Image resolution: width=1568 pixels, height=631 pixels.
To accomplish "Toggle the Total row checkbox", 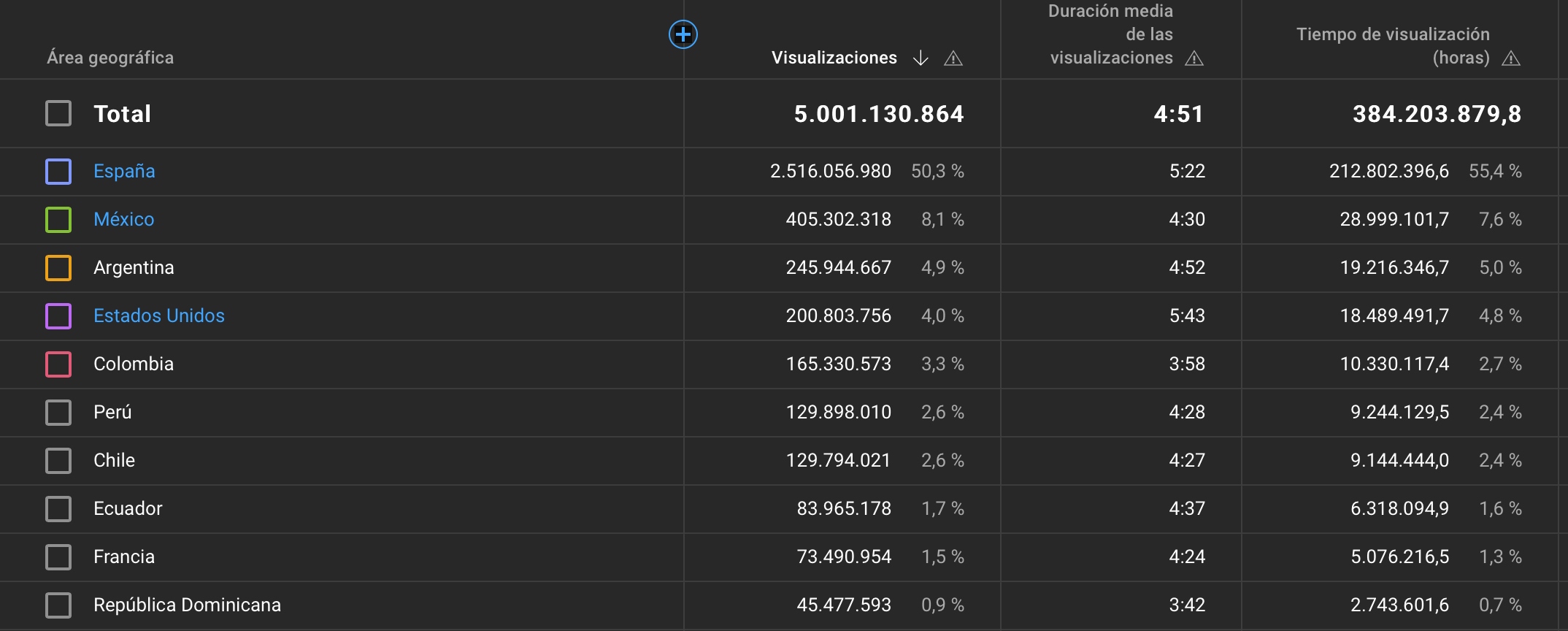I will (58, 114).
